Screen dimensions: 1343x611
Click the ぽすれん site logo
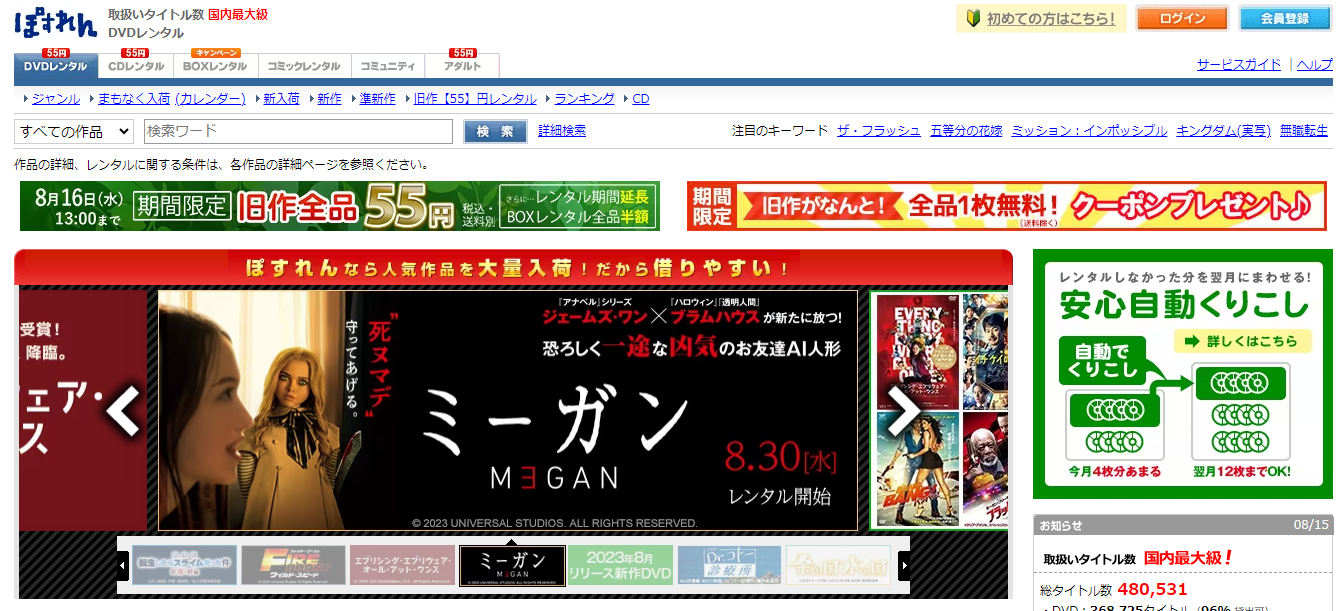coord(56,24)
